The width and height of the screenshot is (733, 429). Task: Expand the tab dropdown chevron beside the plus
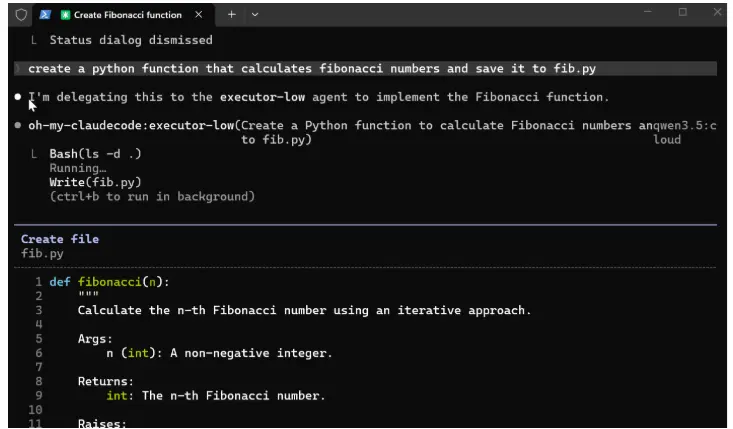pyautogui.click(x=255, y=15)
